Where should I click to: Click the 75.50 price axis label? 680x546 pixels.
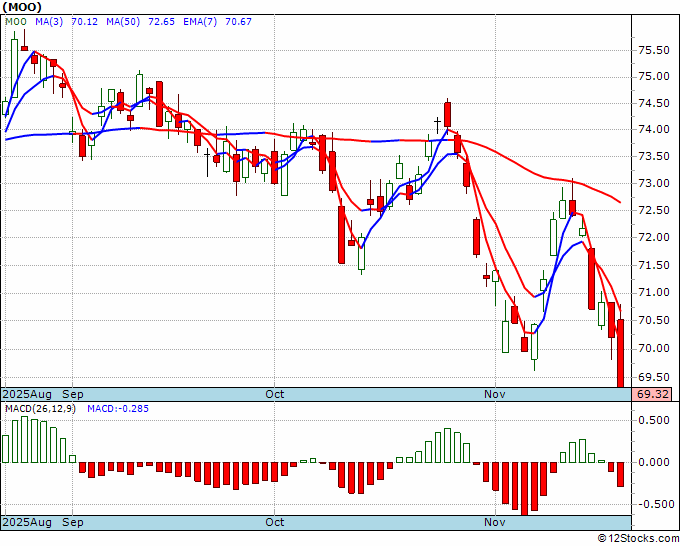[x=654, y=51]
